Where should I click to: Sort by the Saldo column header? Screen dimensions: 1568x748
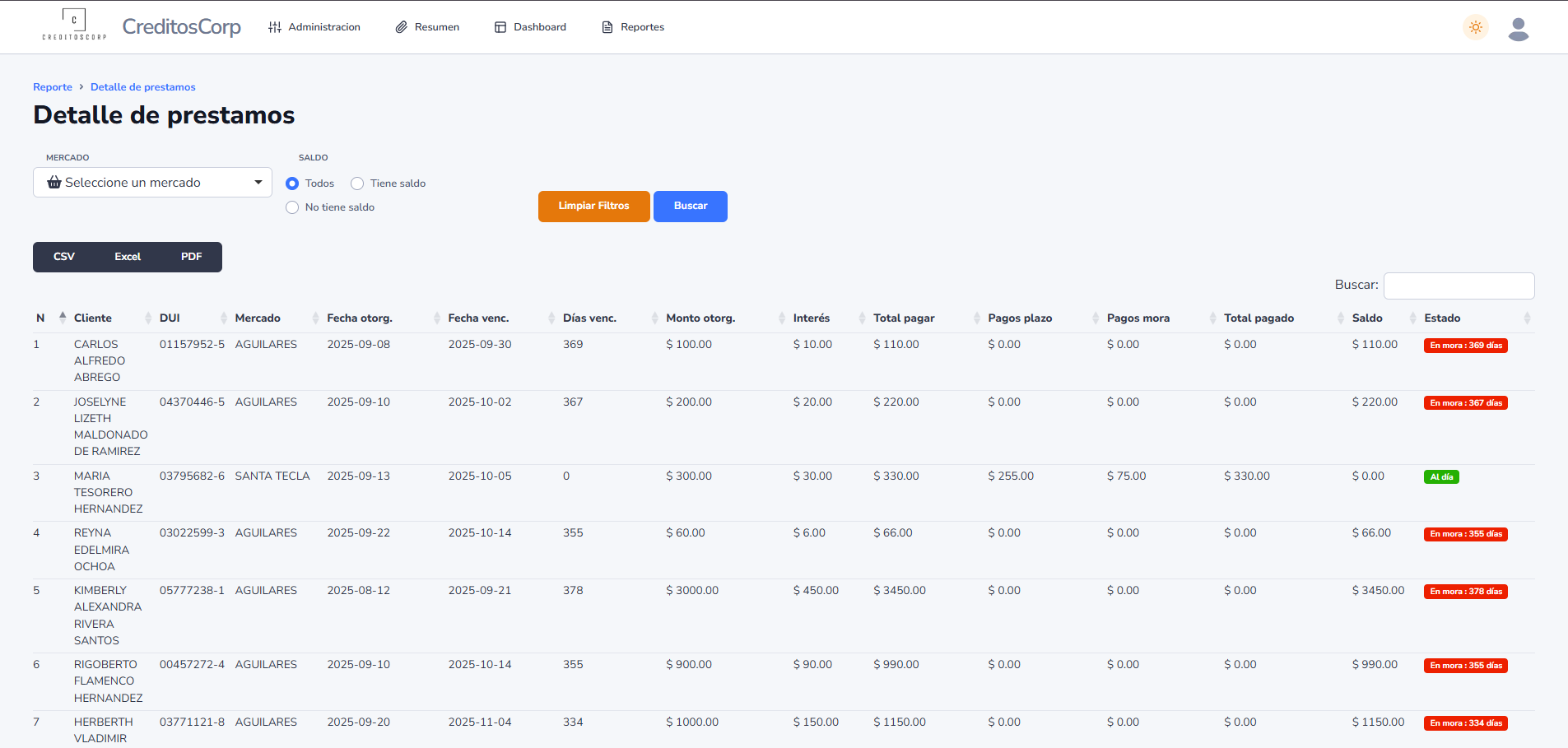[x=1367, y=318]
